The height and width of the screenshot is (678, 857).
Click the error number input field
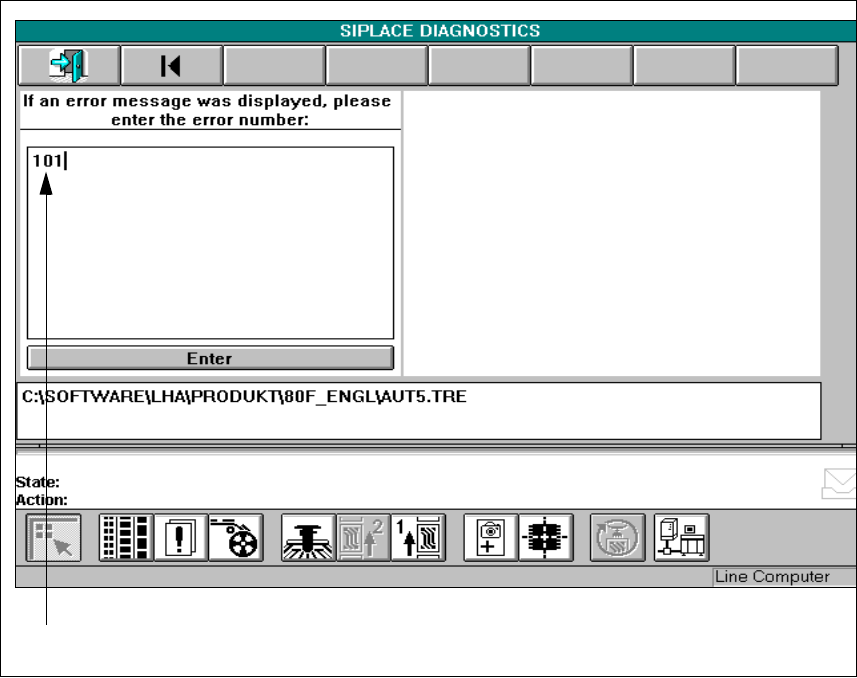tap(210, 243)
